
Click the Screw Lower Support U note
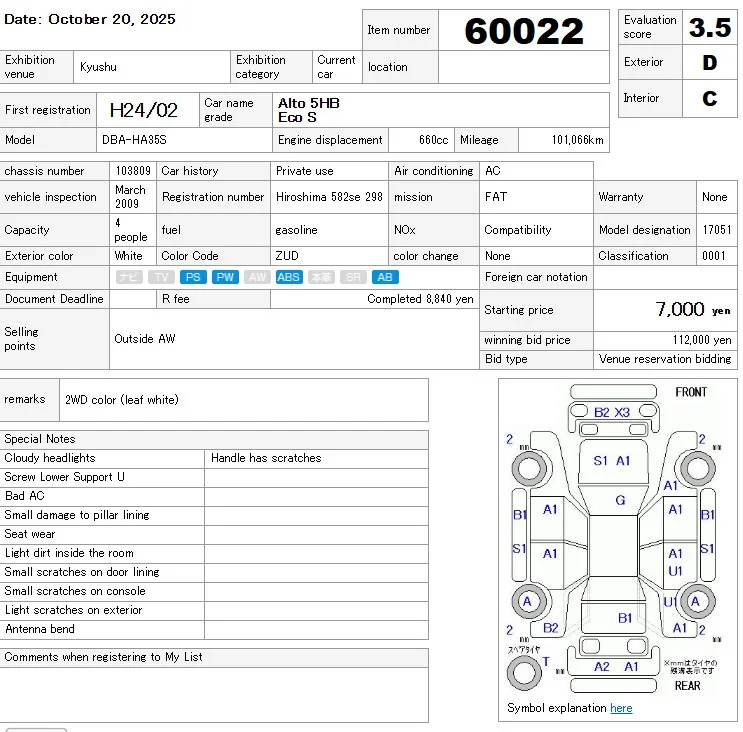(64, 477)
